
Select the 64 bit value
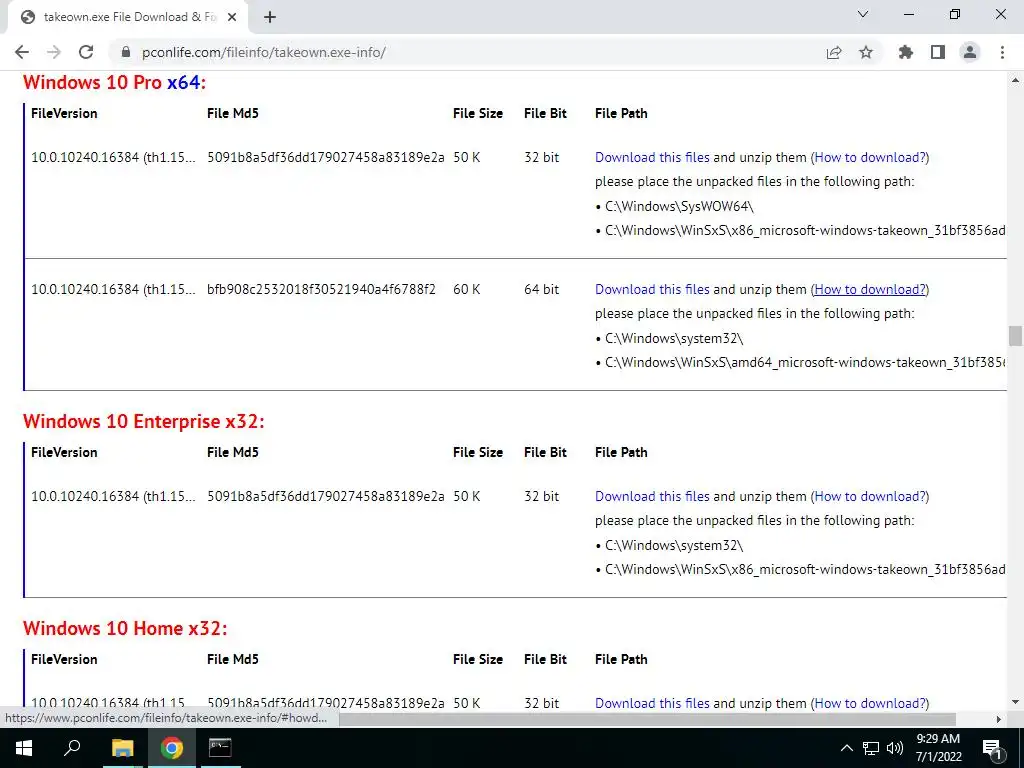(541, 289)
